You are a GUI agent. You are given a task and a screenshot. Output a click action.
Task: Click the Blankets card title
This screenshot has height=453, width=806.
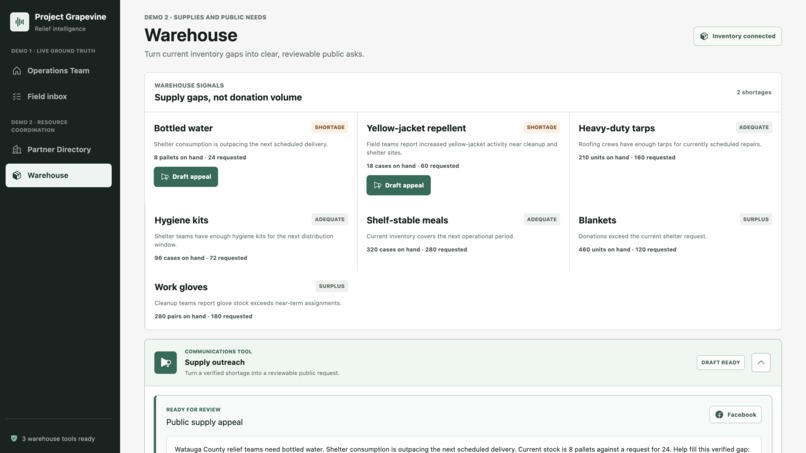597,220
